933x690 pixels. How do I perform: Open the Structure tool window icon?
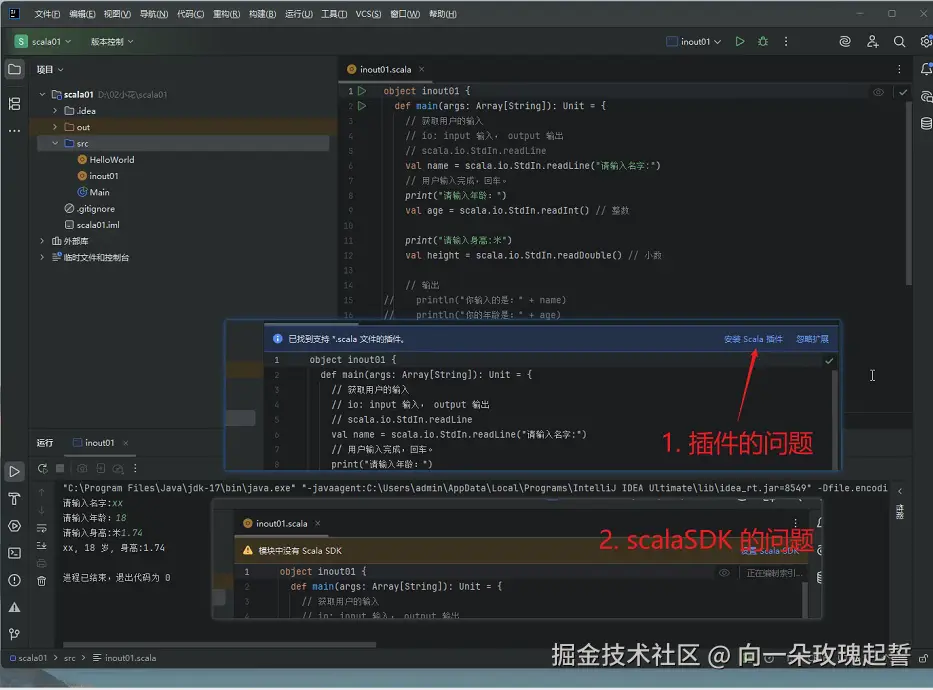point(14,104)
